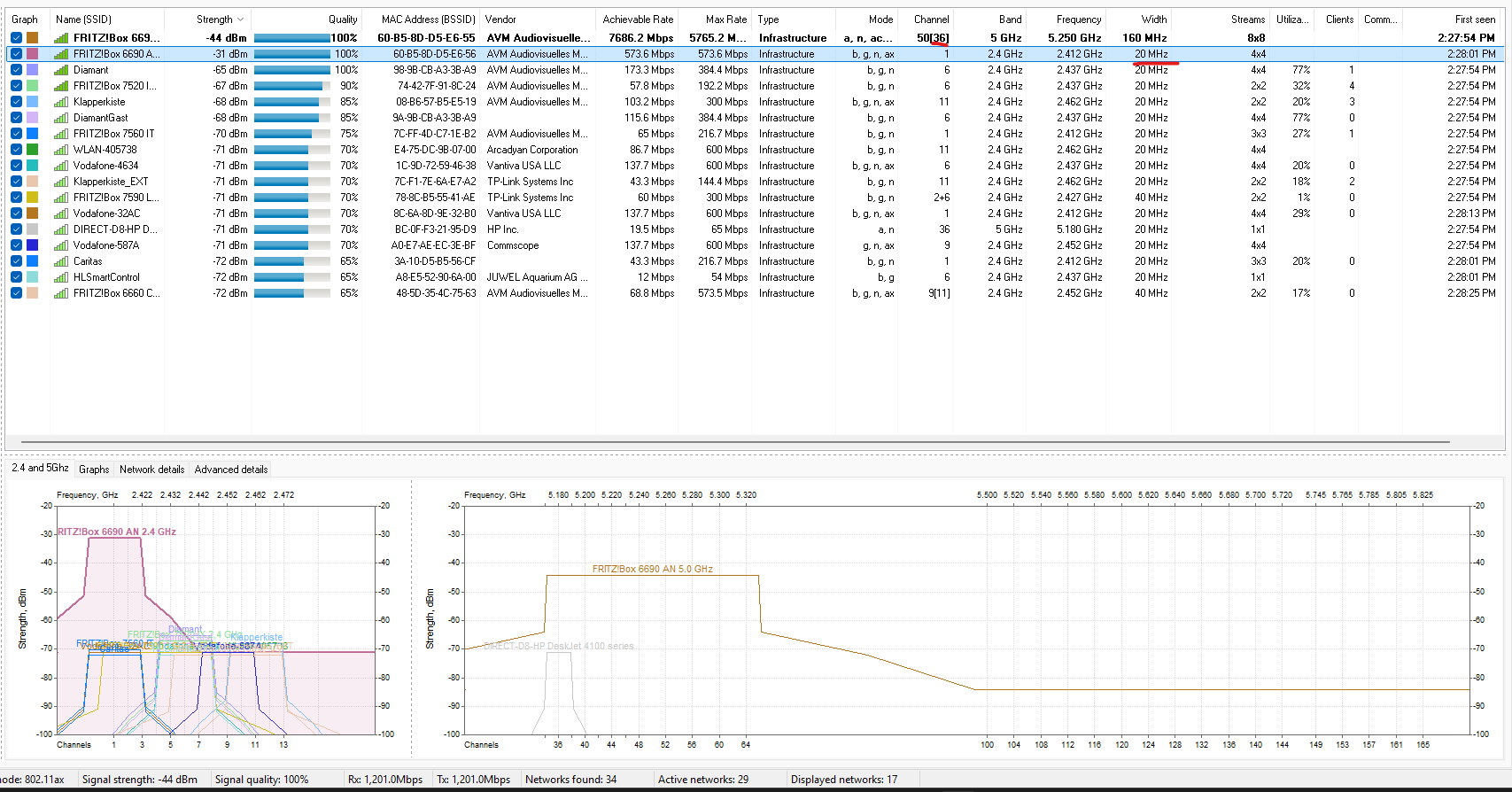Viewport: 1512px width, 792px height.
Task: Click the Channel column header
Action: coord(932,19)
